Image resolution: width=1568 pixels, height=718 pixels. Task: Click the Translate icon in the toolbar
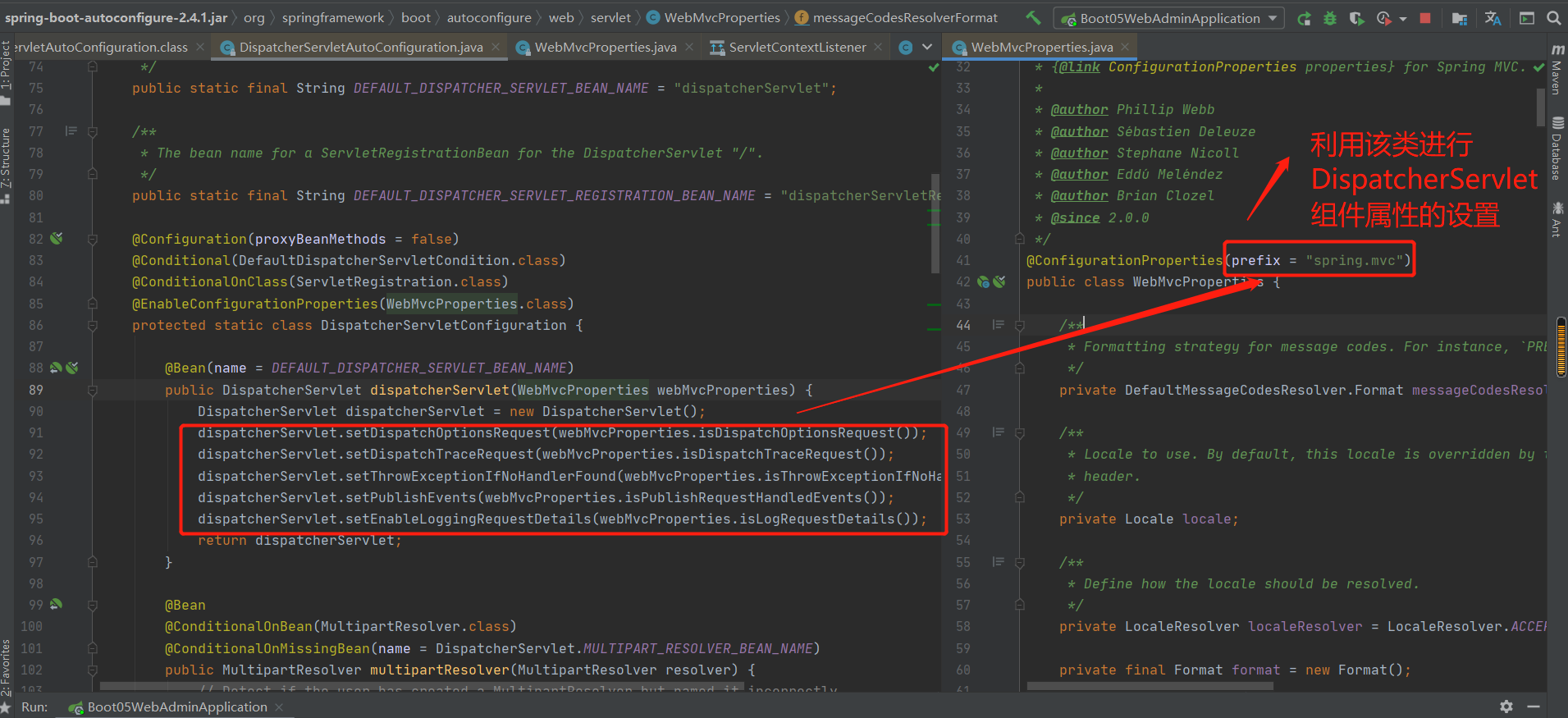tap(1493, 18)
